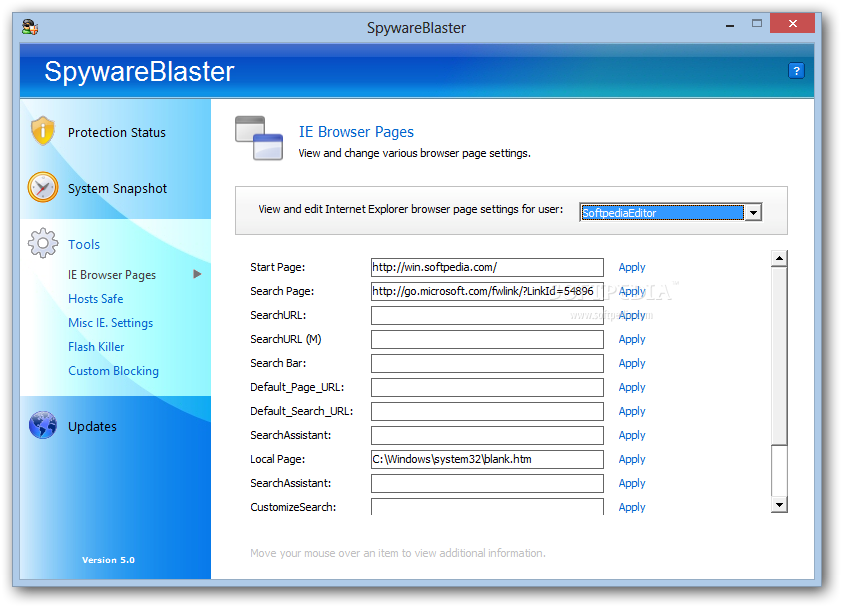
Task: Click the IE Browser Pages heading
Action: [x=356, y=132]
